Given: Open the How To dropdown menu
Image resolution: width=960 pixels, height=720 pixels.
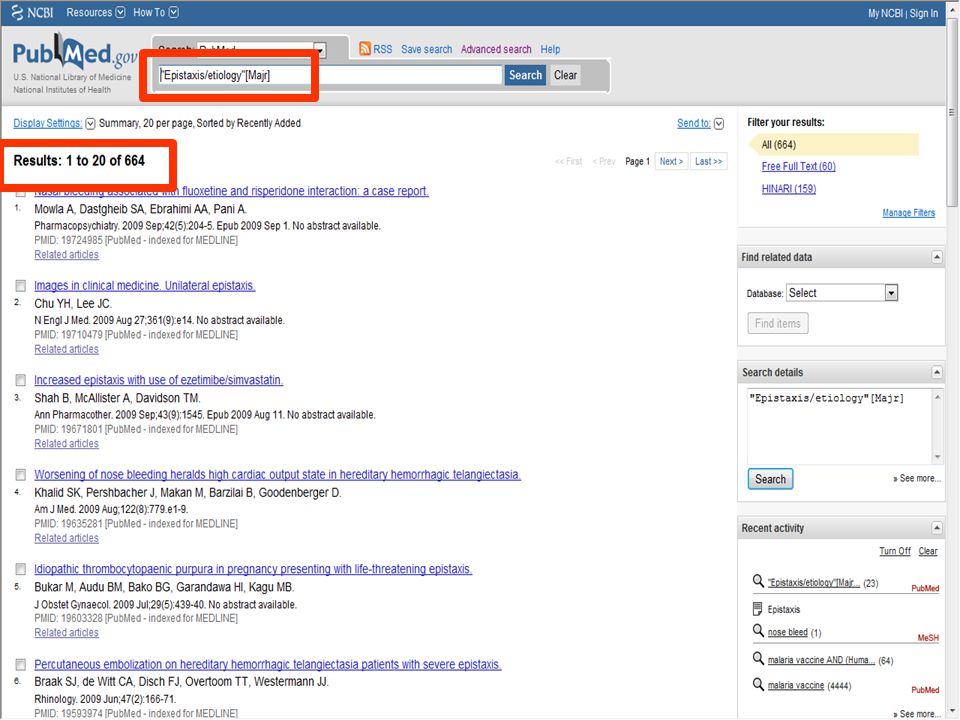Looking at the screenshot, I should tap(156, 12).
